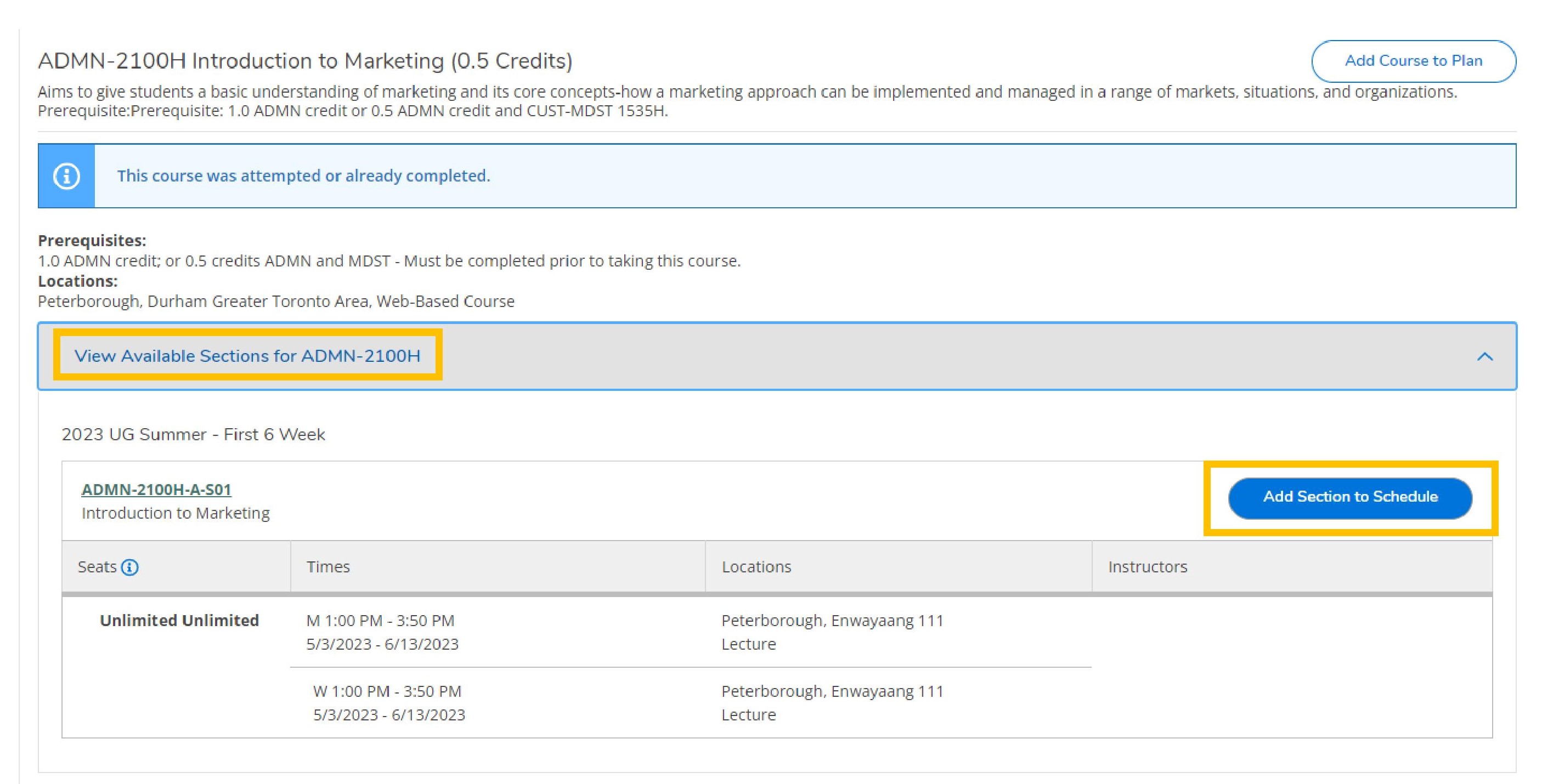Click the Seats information icon

[x=130, y=567]
